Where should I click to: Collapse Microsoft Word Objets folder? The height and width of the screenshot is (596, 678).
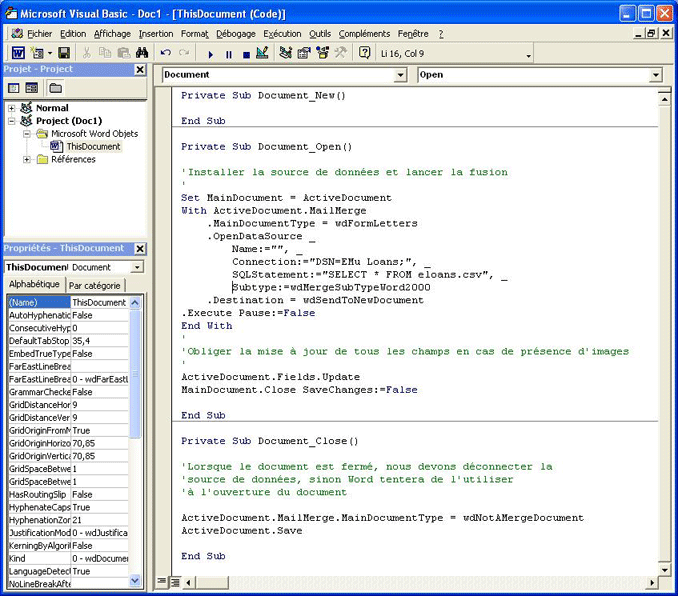27,134
